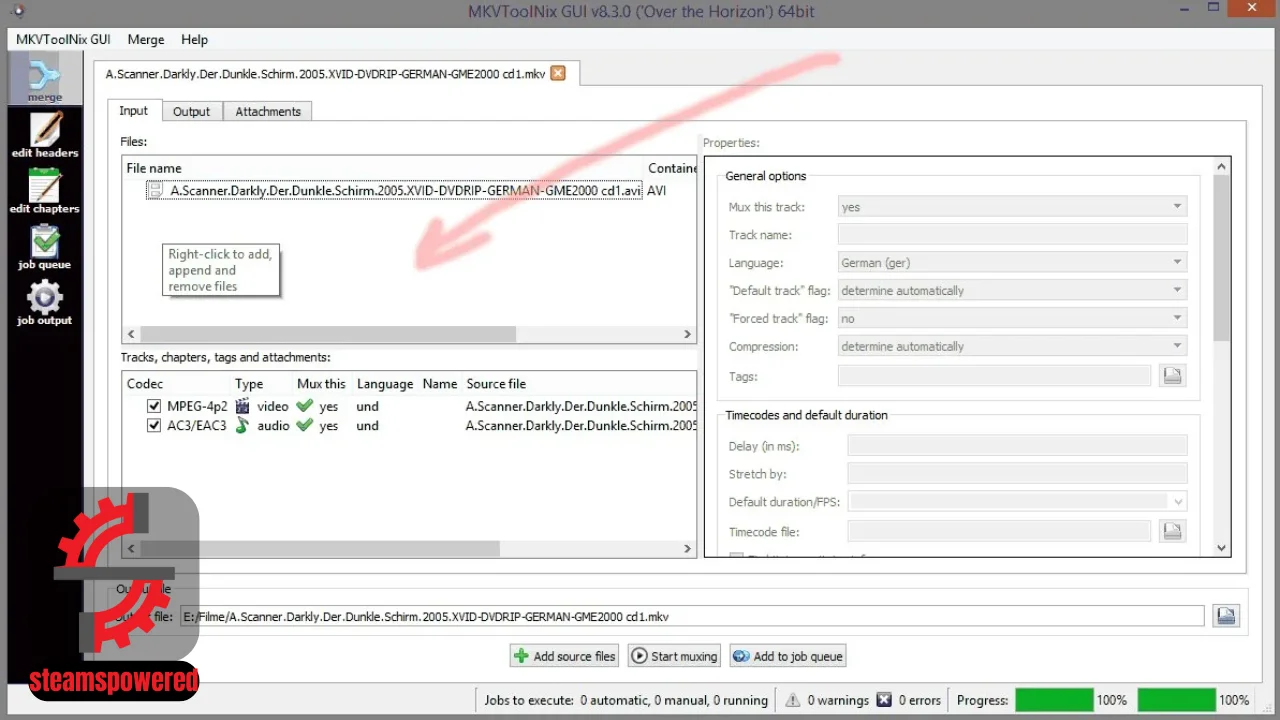1280x720 pixels.
Task: Open the merge tool in sidebar
Action: [x=45, y=80]
